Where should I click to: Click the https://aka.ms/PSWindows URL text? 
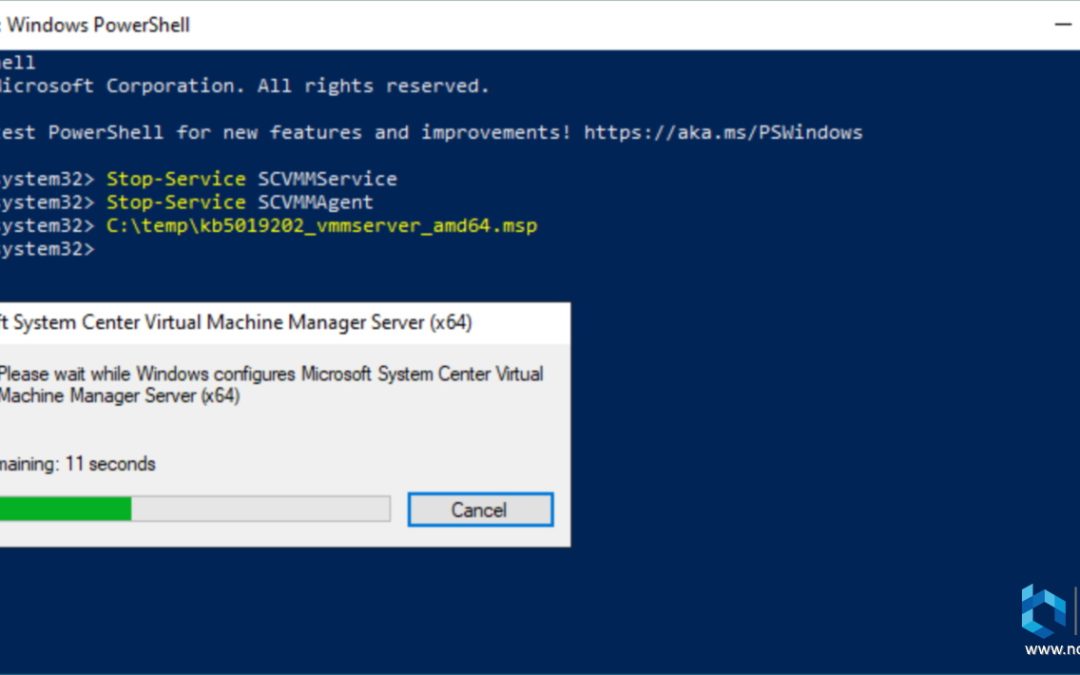[723, 132]
